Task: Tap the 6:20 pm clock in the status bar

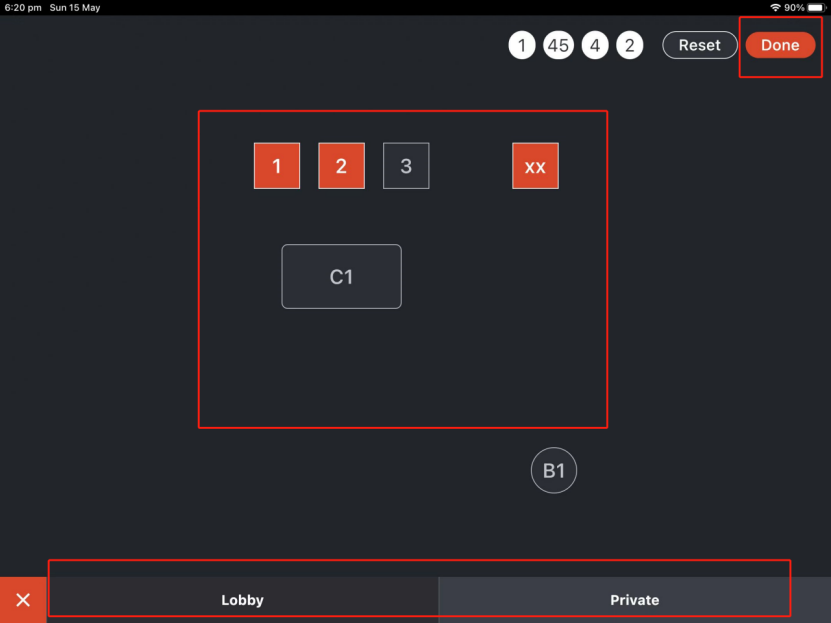Action: pos(22,7)
